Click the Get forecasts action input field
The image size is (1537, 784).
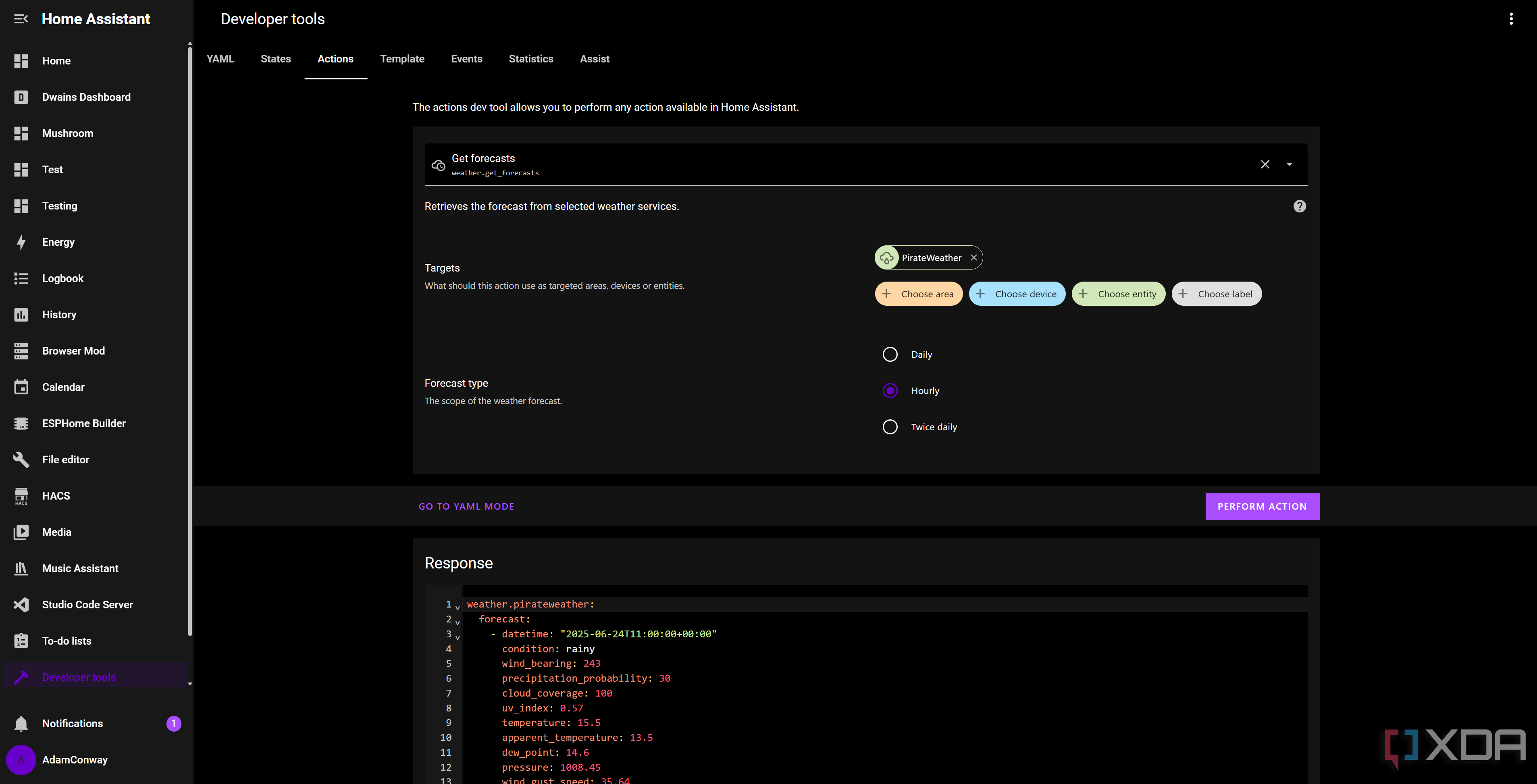coord(865,164)
